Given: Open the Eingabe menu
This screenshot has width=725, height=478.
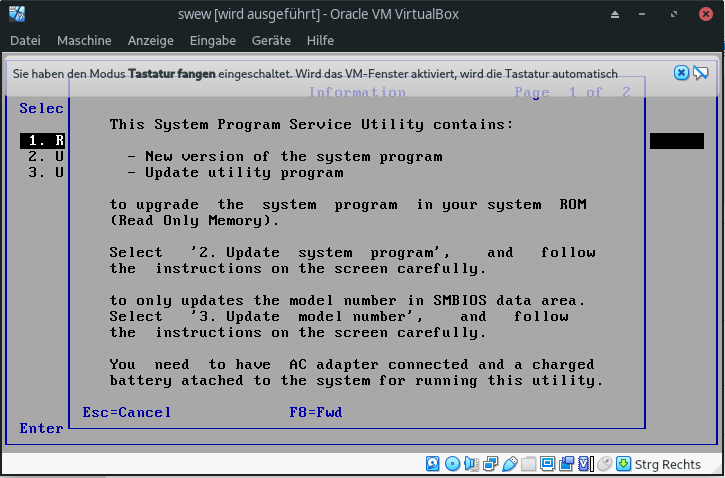Looking at the screenshot, I should [212, 40].
